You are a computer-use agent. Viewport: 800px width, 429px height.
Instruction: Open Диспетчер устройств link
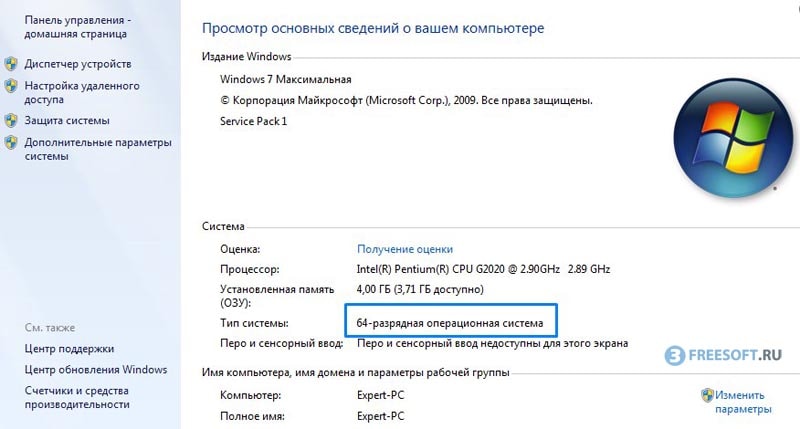[78, 64]
